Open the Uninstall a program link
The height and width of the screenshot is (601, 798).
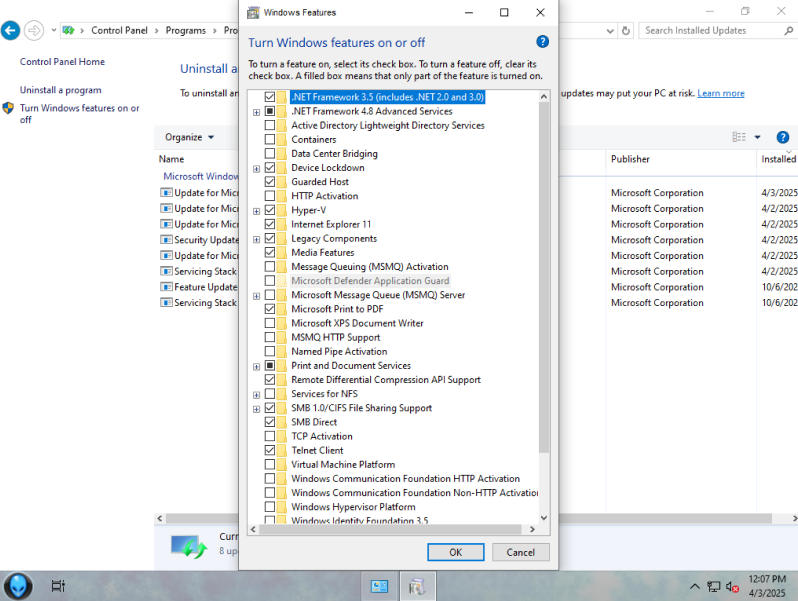(x=61, y=90)
